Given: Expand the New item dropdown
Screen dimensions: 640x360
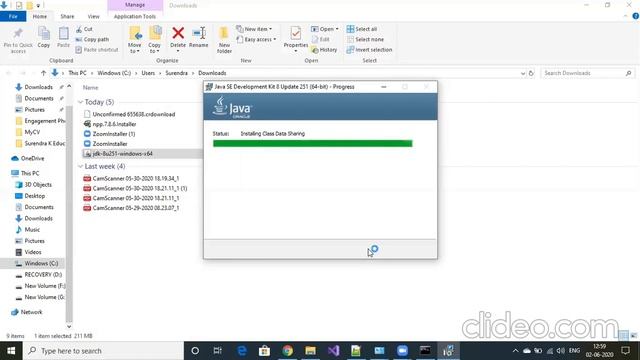Looking at the screenshot, I should point(254,29).
